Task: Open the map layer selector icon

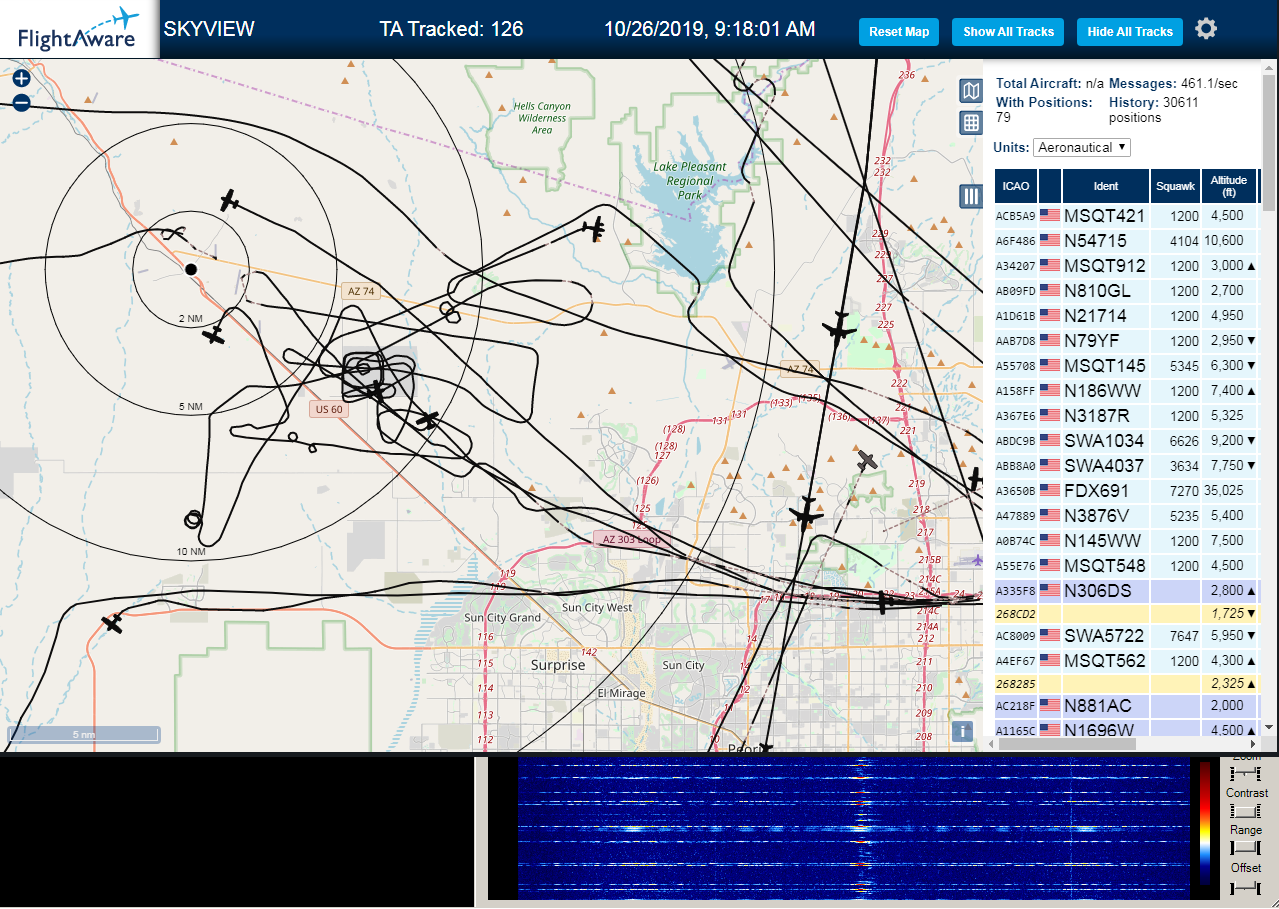Action: pyautogui.click(x=970, y=92)
